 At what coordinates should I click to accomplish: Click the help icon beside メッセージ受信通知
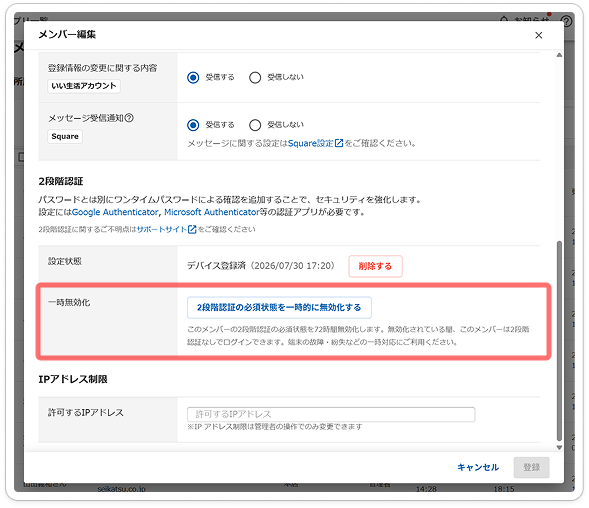(x=129, y=118)
